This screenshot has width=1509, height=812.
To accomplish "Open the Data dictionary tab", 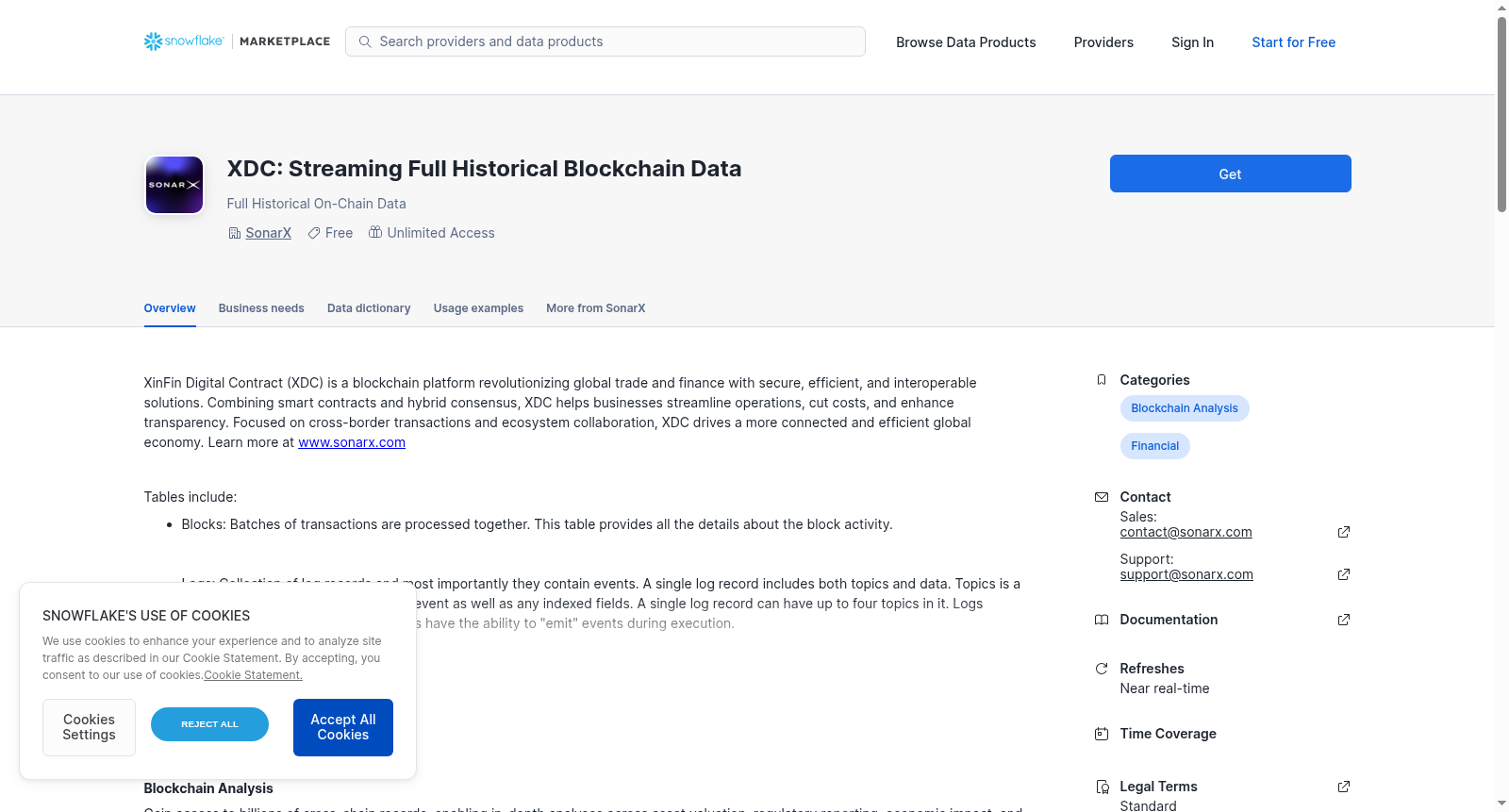I will tap(369, 308).
